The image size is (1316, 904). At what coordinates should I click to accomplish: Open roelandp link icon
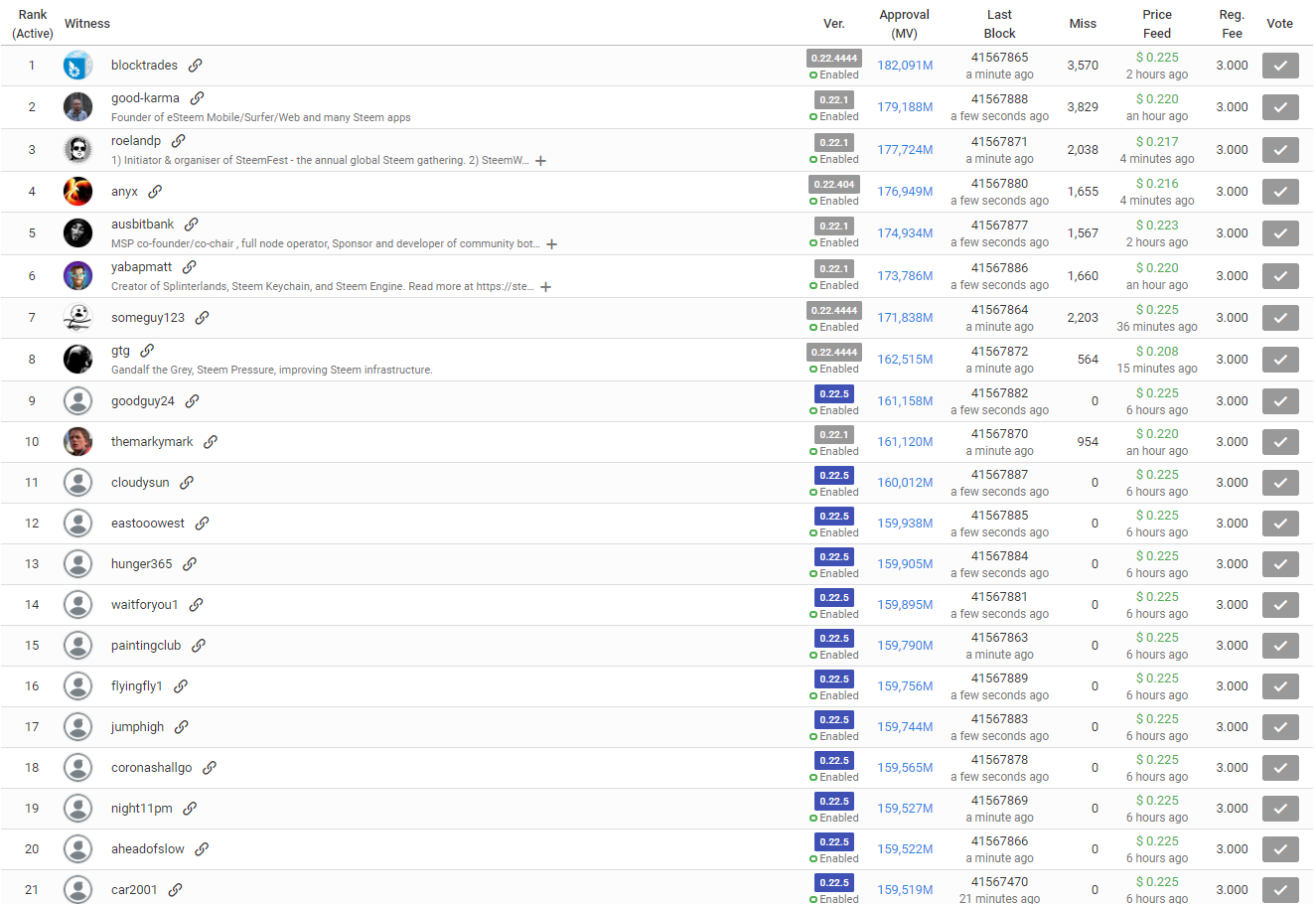(179, 141)
